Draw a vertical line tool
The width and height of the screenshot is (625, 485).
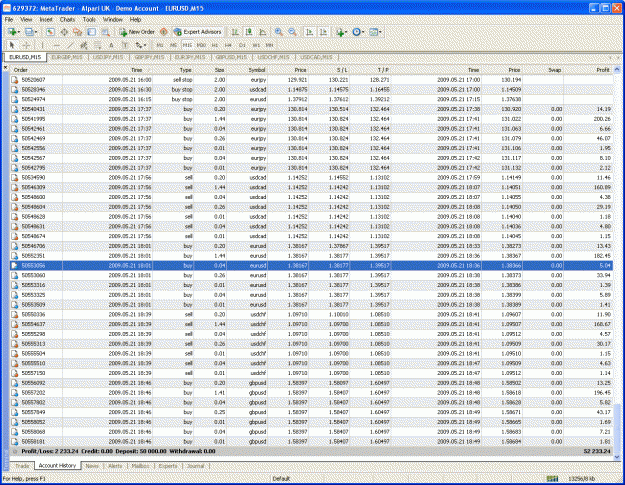pyautogui.click(x=42, y=45)
